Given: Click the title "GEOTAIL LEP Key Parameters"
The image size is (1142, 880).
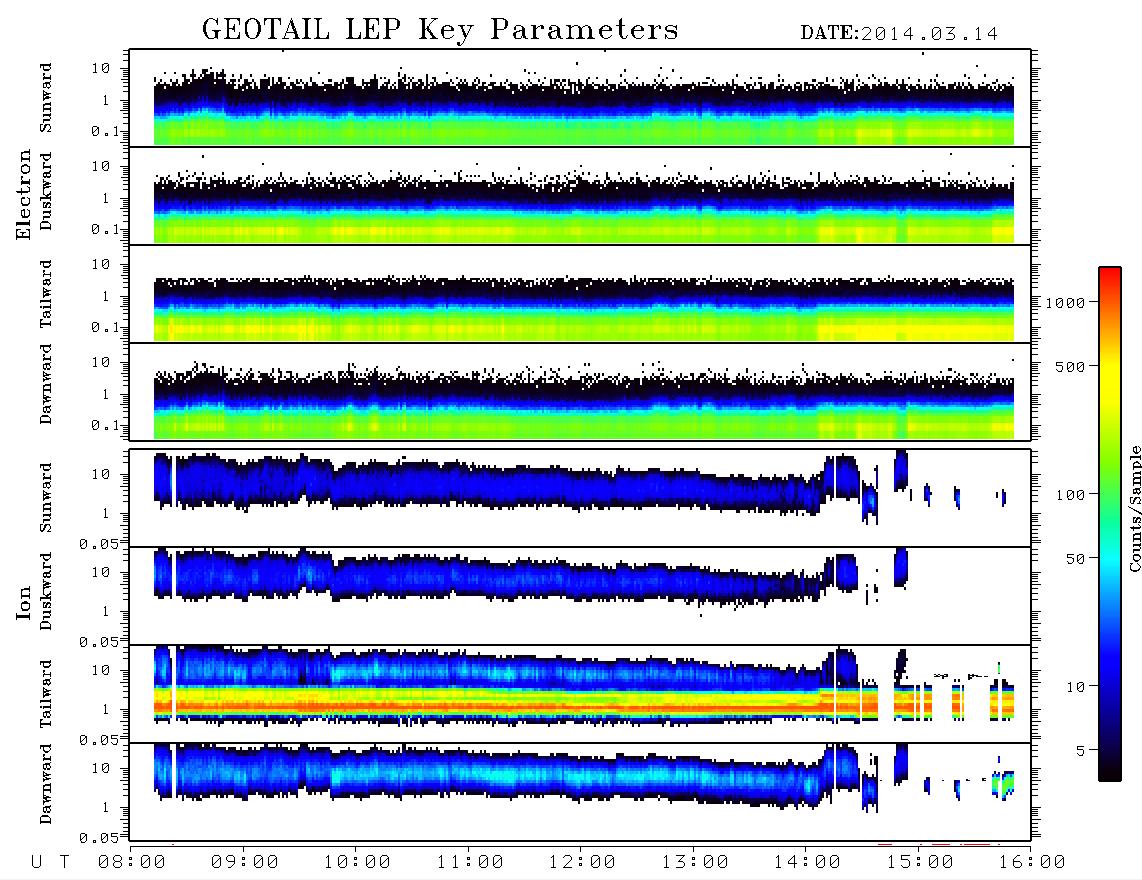Looking at the screenshot, I should tap(440, 30).
